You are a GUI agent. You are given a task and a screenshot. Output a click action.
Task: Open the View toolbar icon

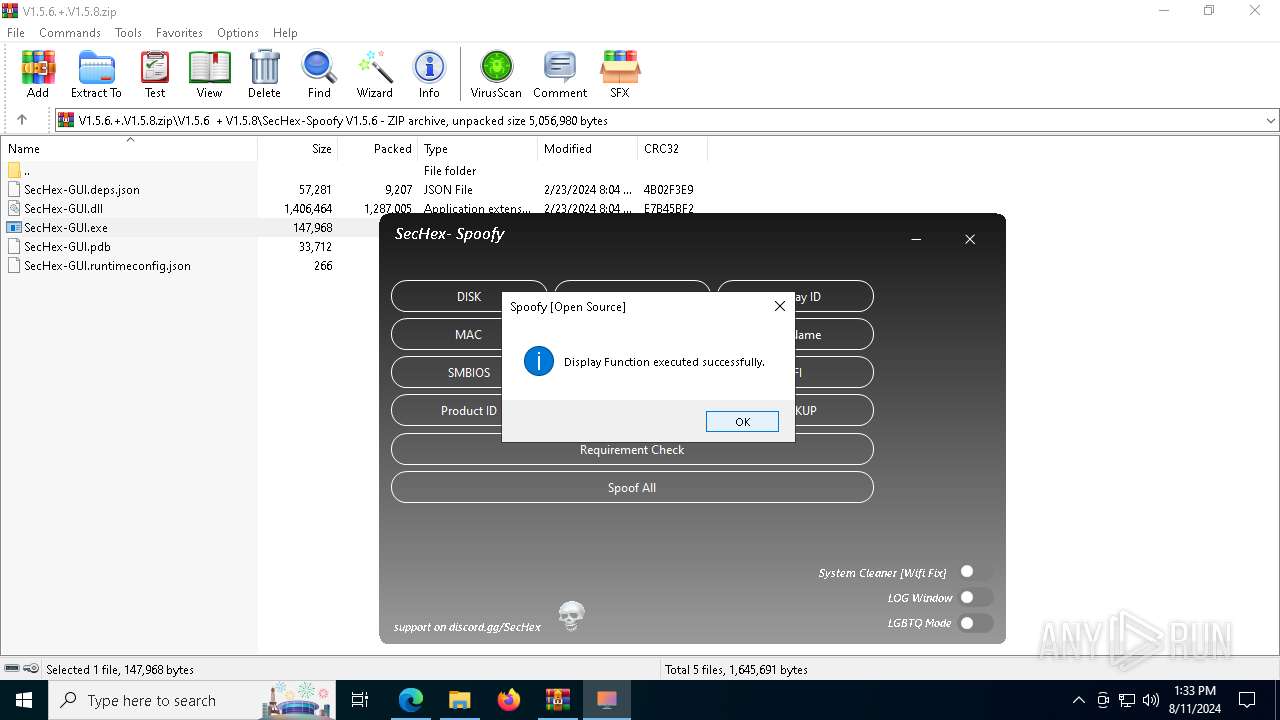pos(209,75)
